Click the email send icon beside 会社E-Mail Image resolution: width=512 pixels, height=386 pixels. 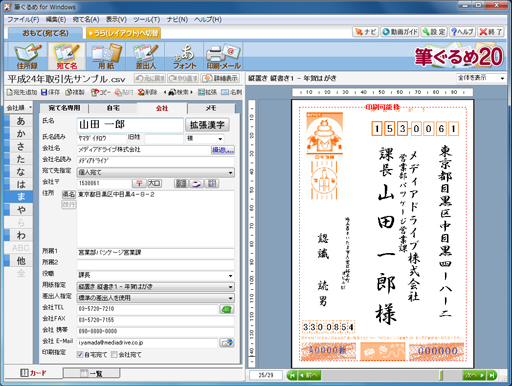pyautogui.click(x=227, y=342)
